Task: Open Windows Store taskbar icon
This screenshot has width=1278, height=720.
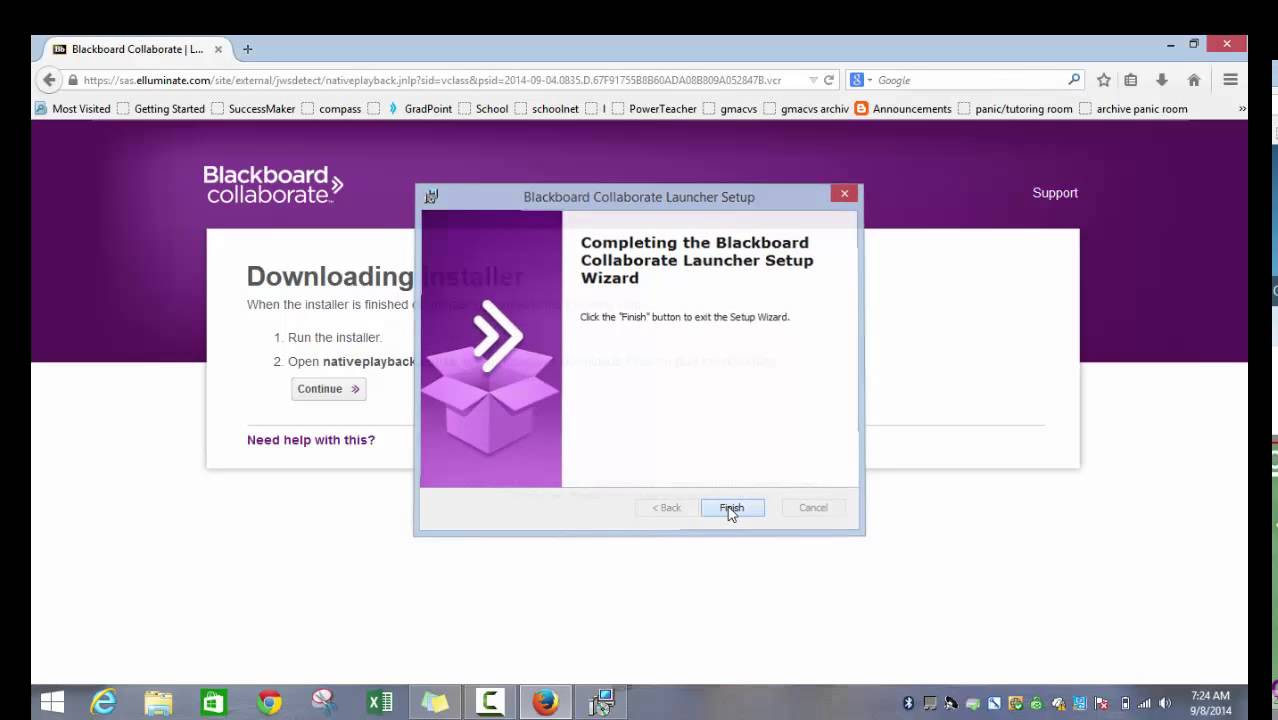Action: point(213,702)
